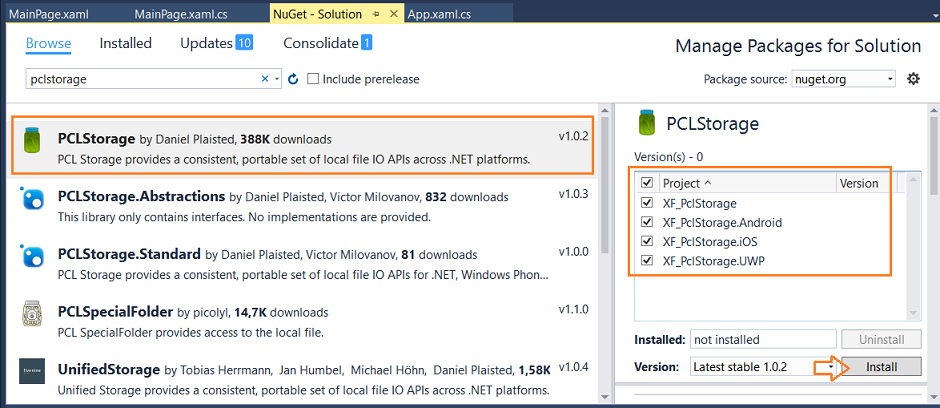Uncheck the XF_PclStorage.iOS checkbox
The image size is (940, 408).
coord(647,241)
